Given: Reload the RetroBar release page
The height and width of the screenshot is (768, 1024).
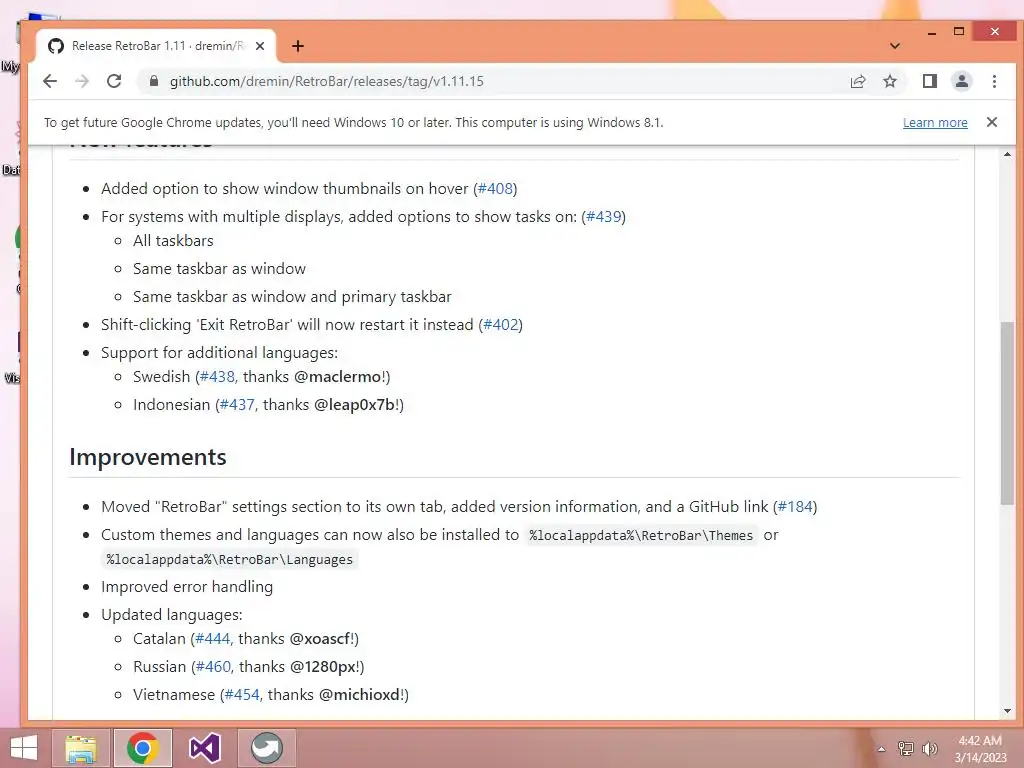Looking at the screenshot, I should tap(114, 81).
